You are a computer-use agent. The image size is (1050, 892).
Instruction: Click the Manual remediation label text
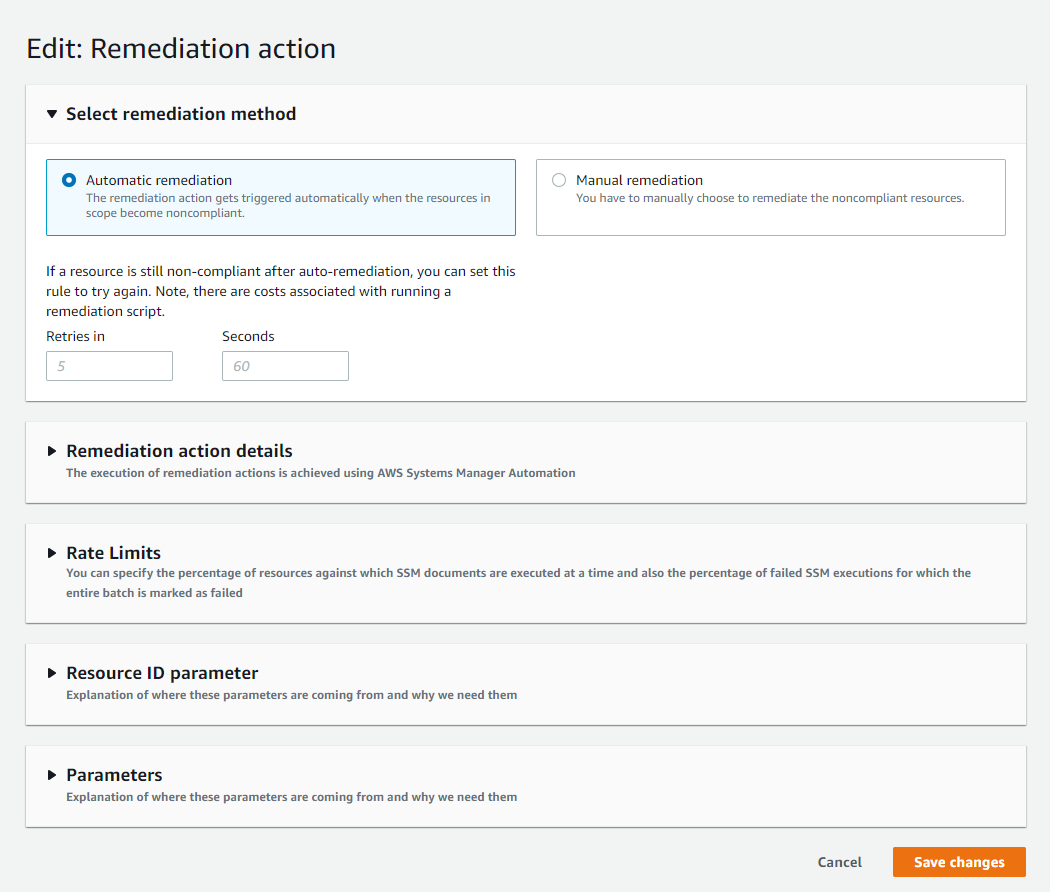[x=640, y=180]
